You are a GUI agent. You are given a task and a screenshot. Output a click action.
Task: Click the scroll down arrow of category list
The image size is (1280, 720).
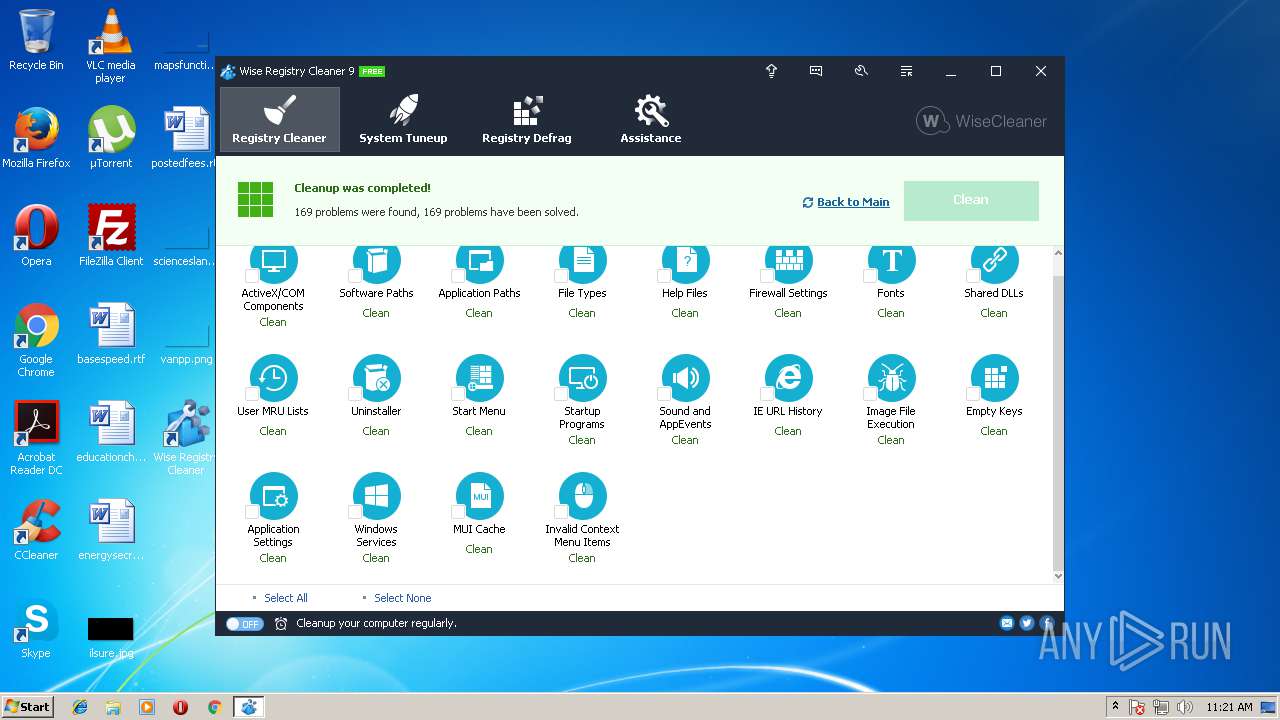click(1058, 576)
